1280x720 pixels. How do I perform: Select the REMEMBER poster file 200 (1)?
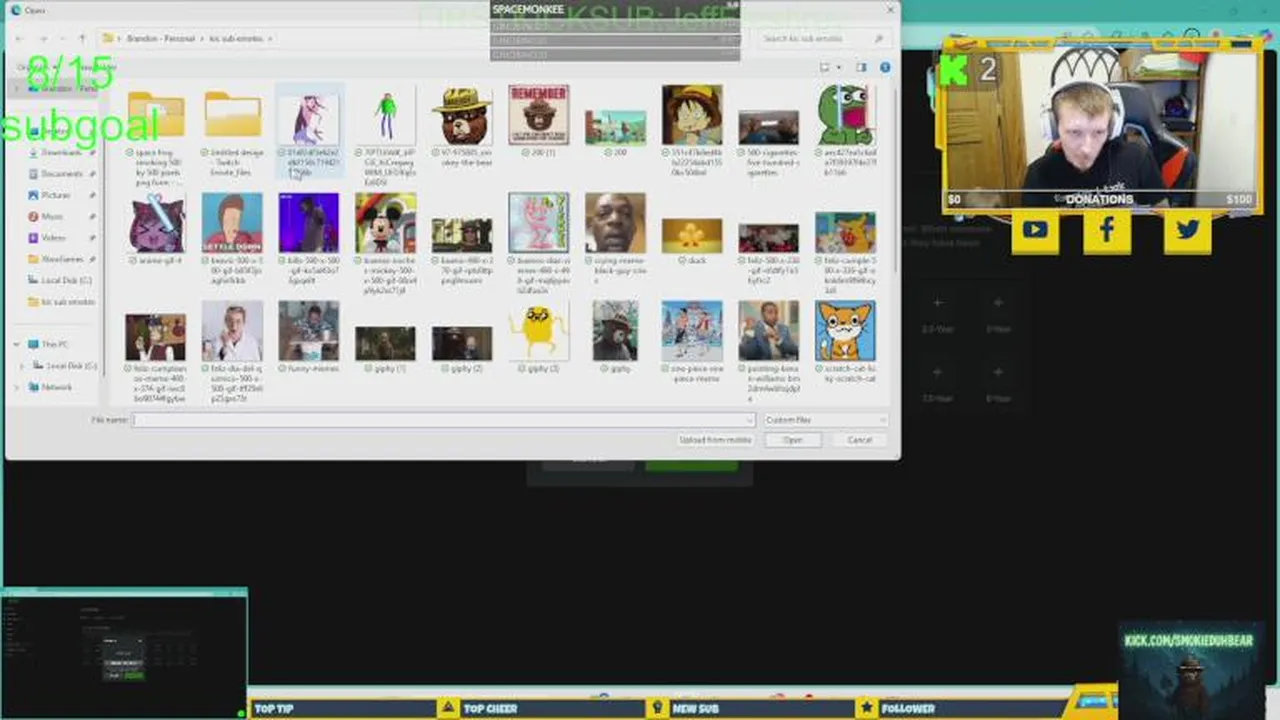[539, 123]
